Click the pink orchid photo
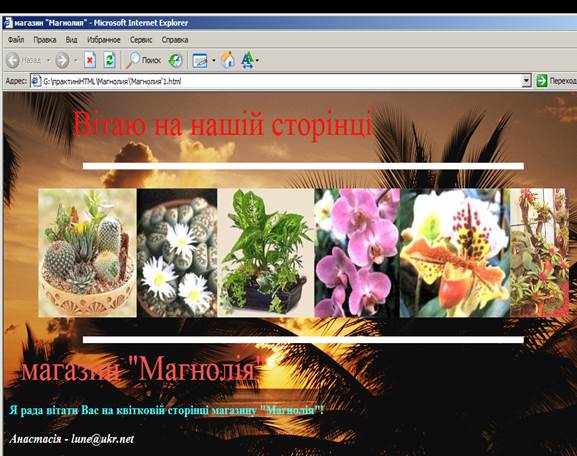This screenshot has height=456, width=577. pos(357,253)
